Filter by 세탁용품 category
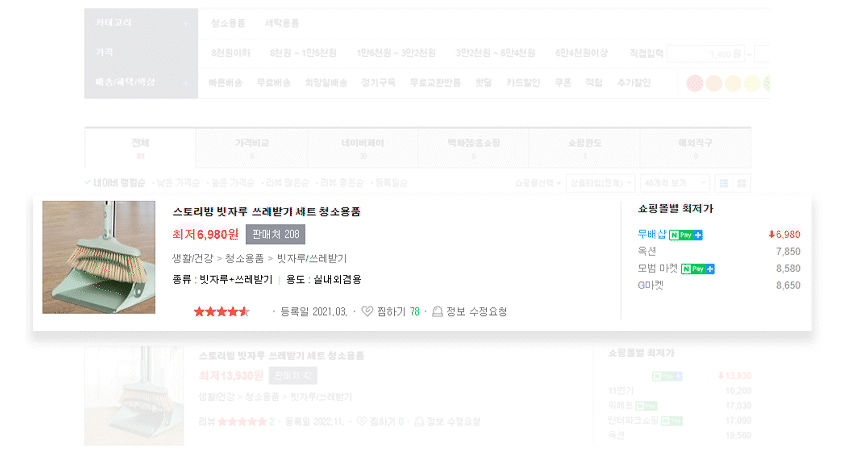The height and width of the screenshot is (460, 860). [x=282, y=23]
